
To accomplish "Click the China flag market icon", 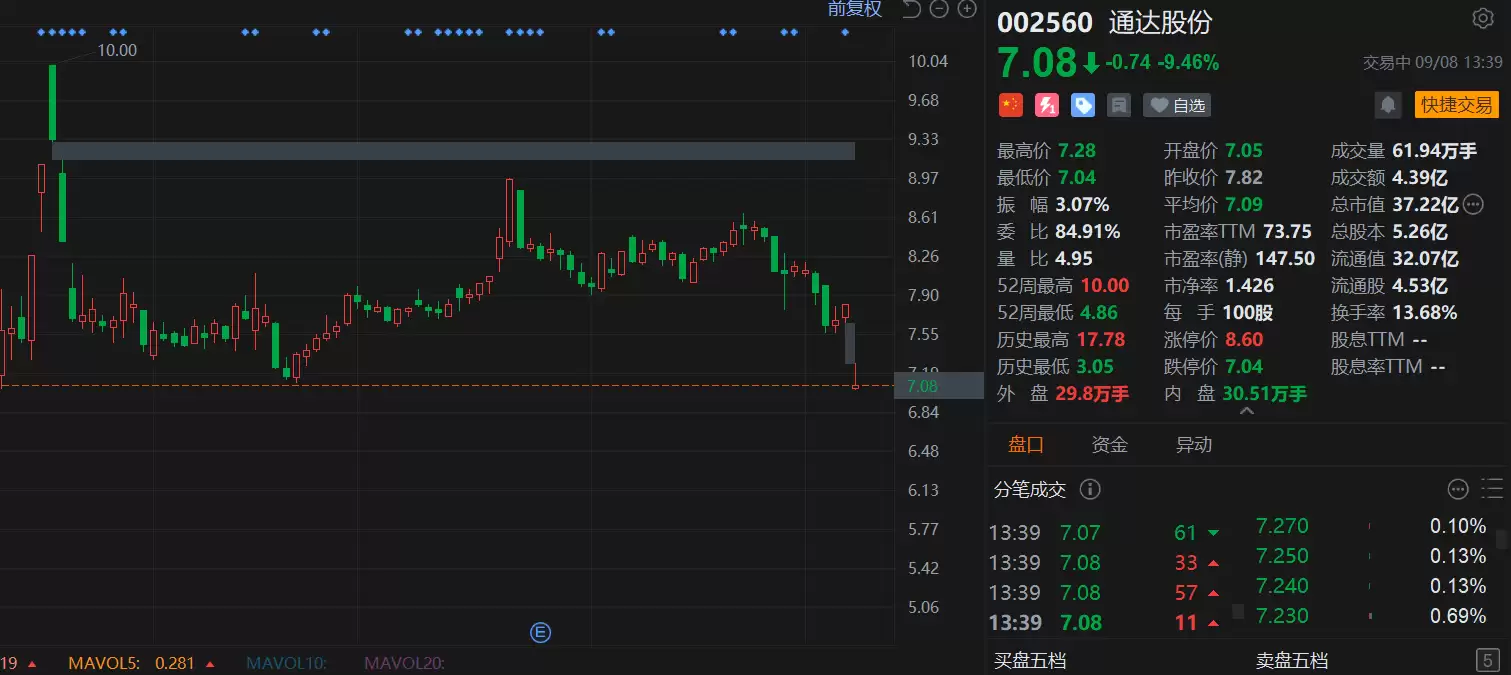I will tap(1011, 104).
